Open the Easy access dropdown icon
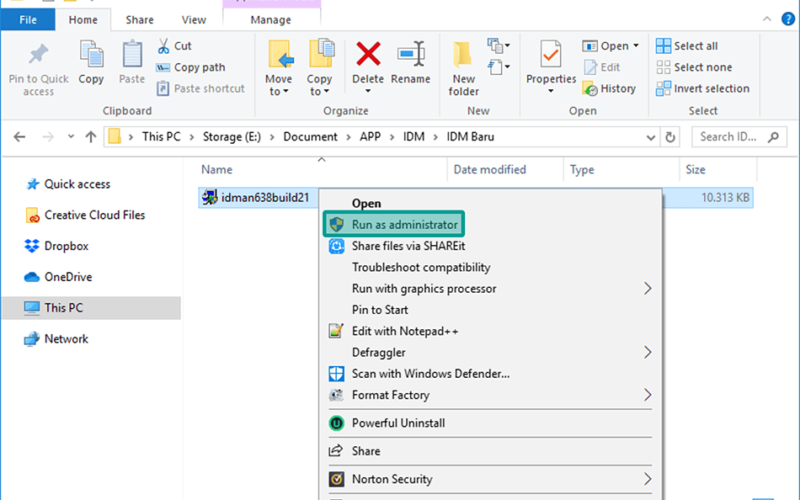The width and height of the screenshot is (800, 500). (x=498, y=67)
